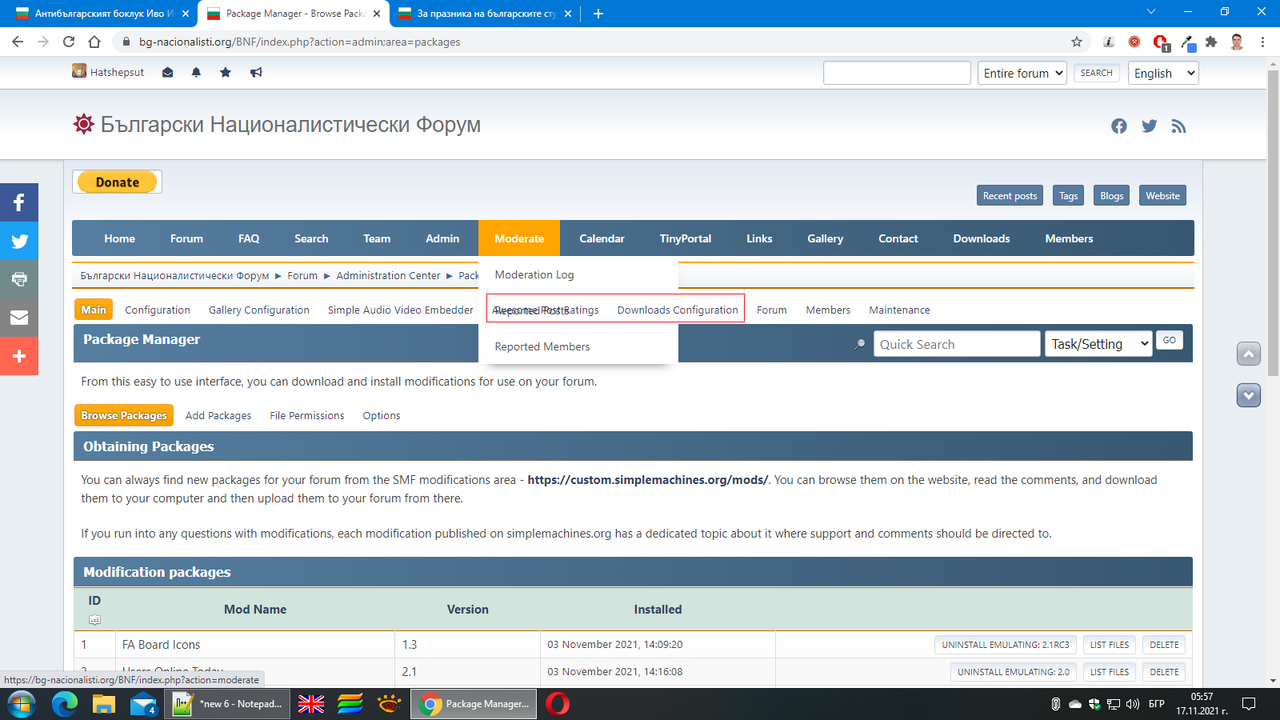This screenshot has height=720, width=1280.
Task: Click List Files for FA Board Icons
Action: 1109,645
